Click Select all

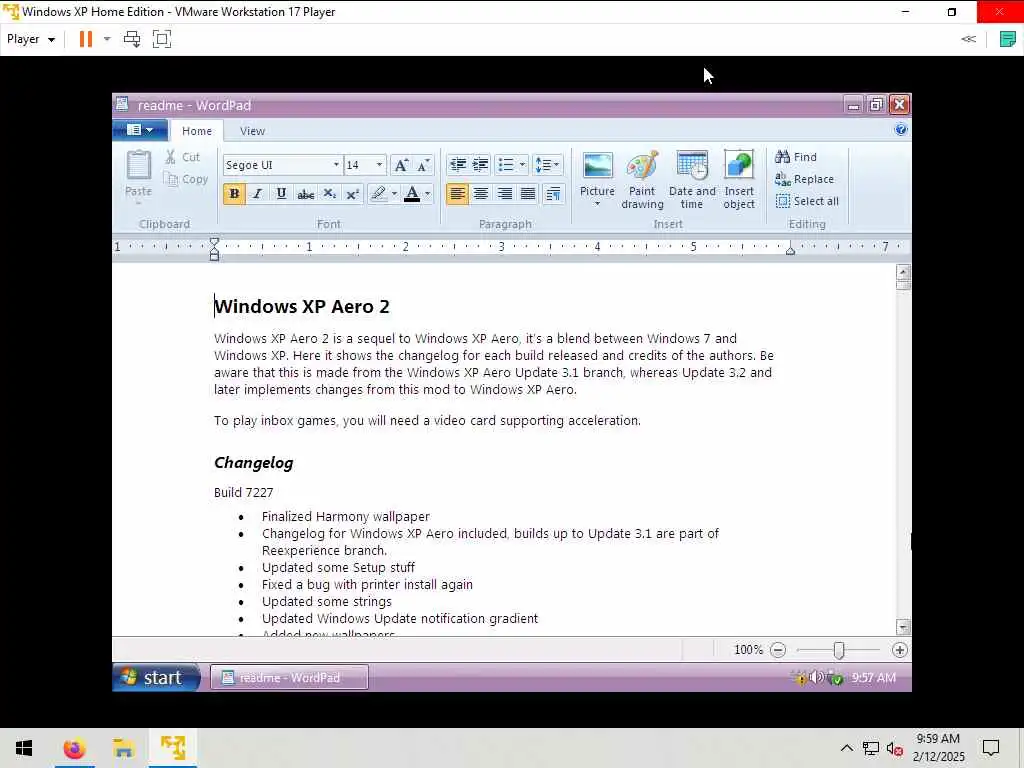click(807, 201)
